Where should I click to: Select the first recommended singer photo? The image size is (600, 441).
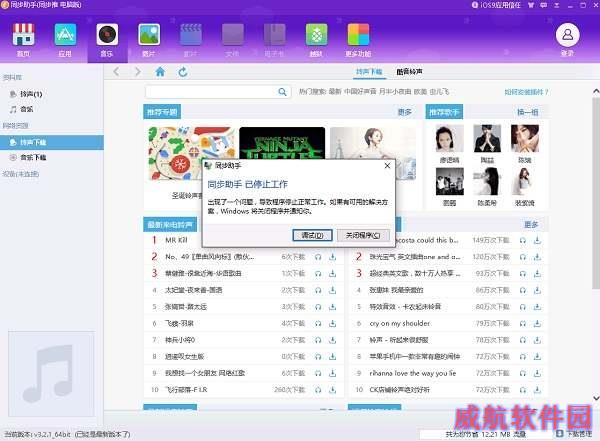tap(449, 139)
